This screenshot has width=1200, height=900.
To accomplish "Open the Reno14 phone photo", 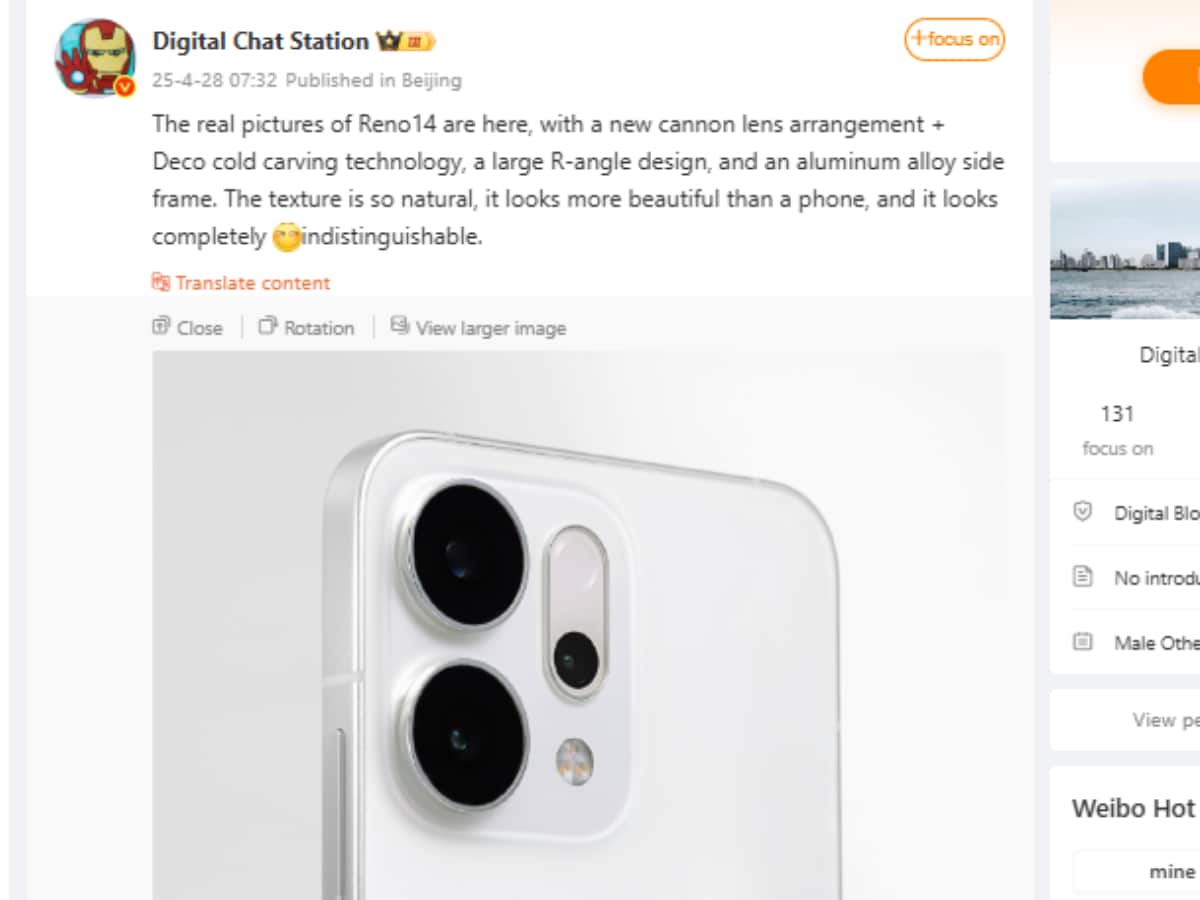I will tap(577, 625).
